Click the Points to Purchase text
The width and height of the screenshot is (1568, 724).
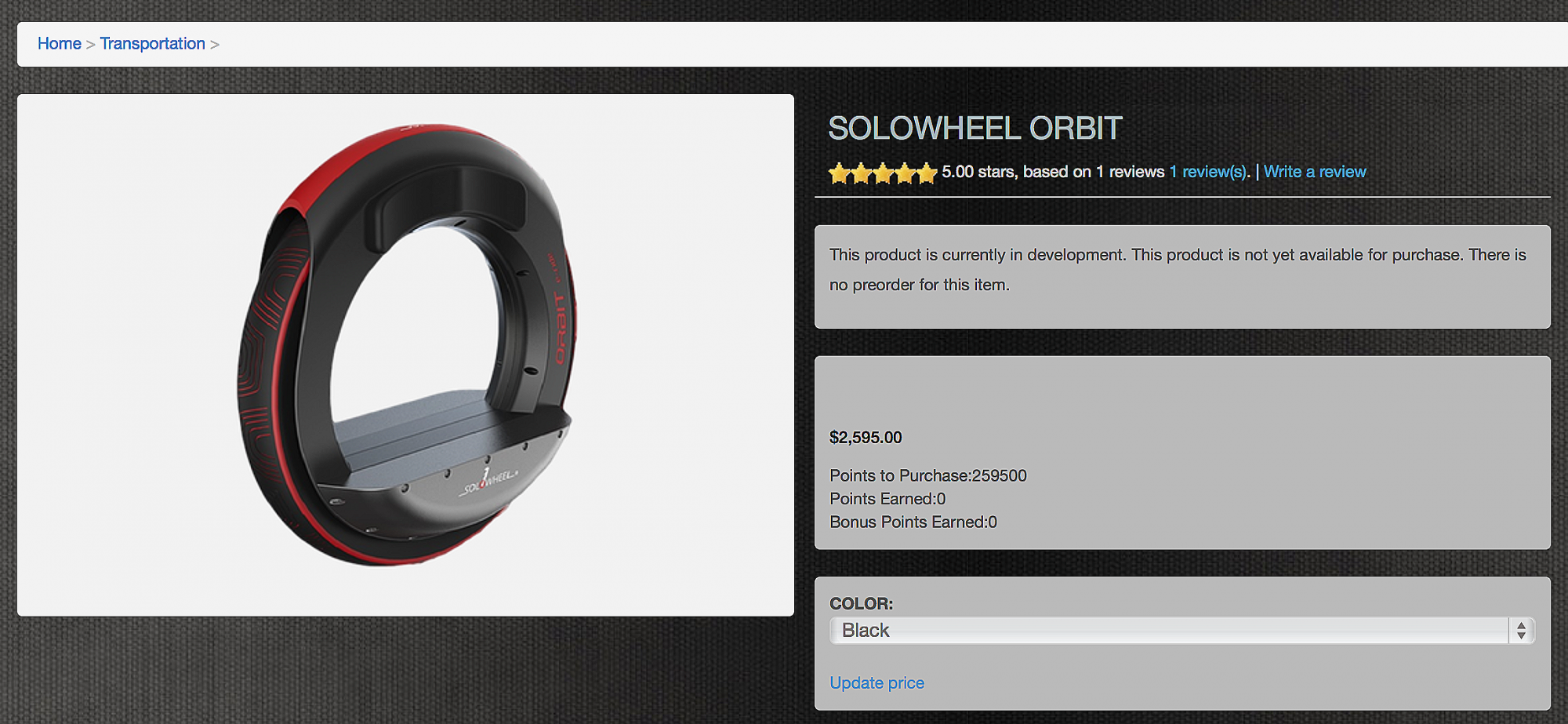928,476
